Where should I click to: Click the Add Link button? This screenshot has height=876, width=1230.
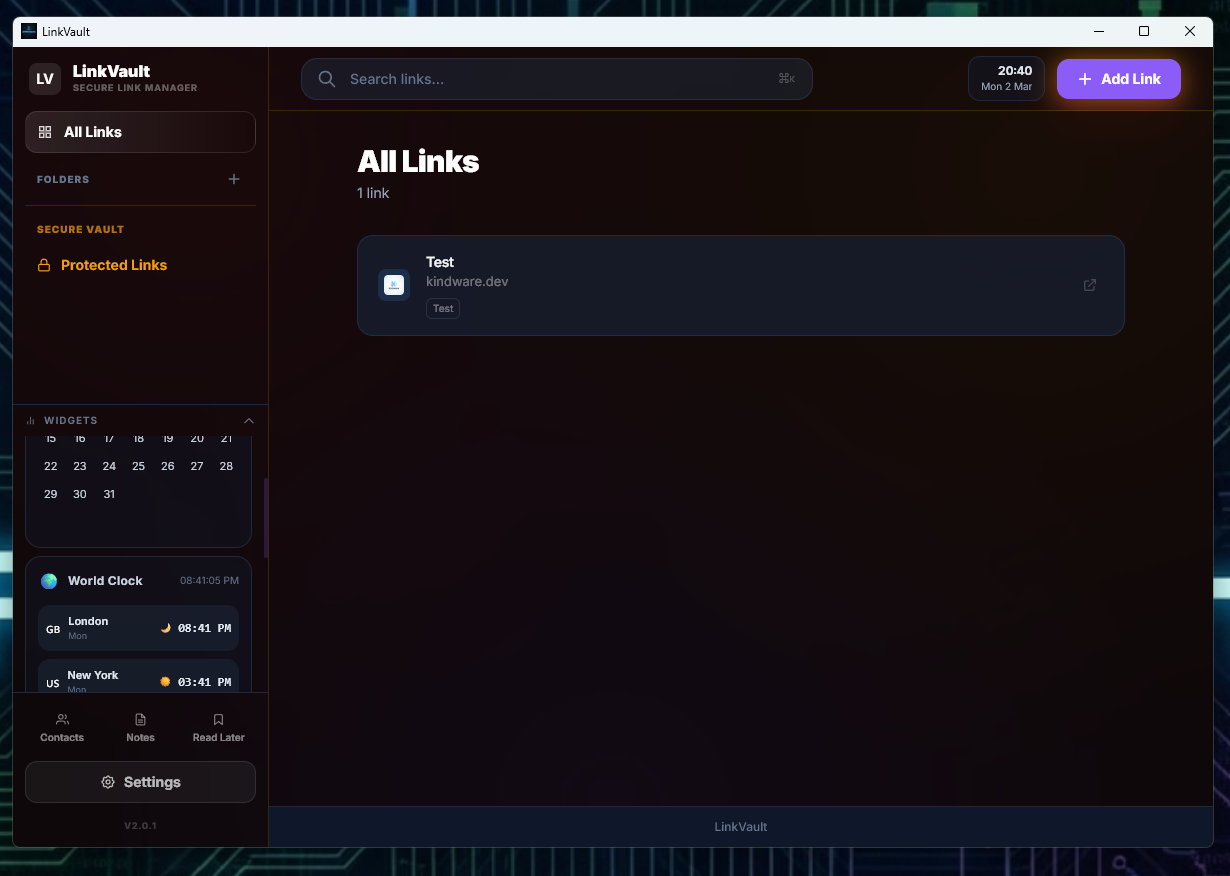(1118, 78)
